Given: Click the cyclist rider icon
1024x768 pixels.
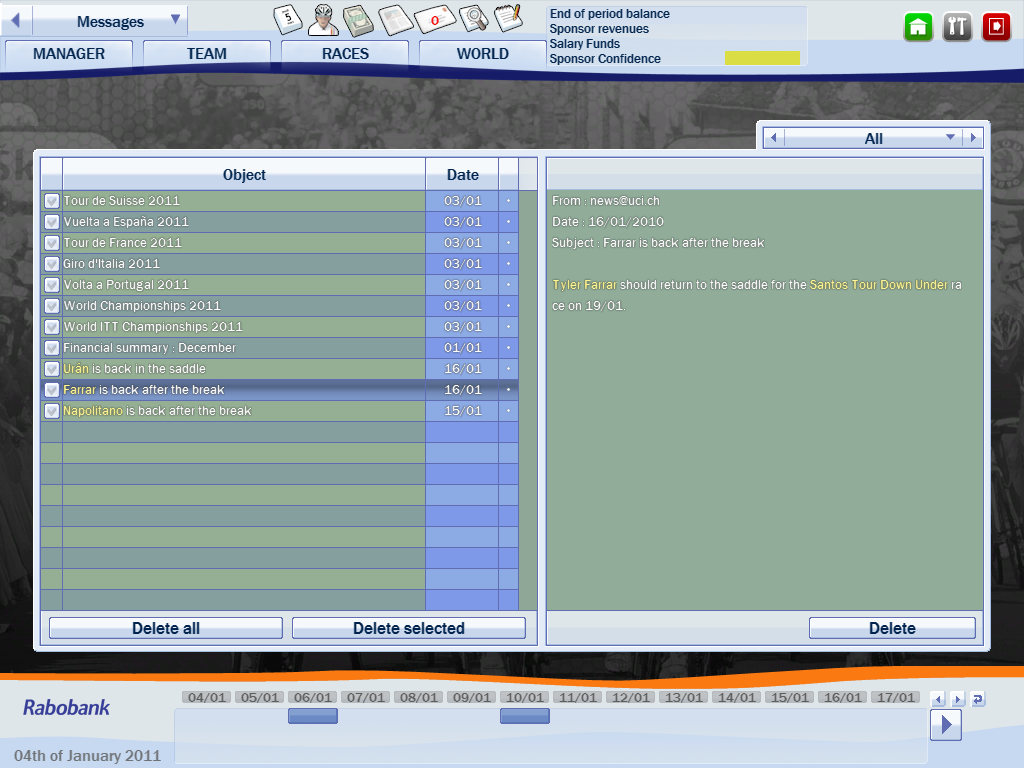Looking at the screenshot, I should click(x=323, y=18).
